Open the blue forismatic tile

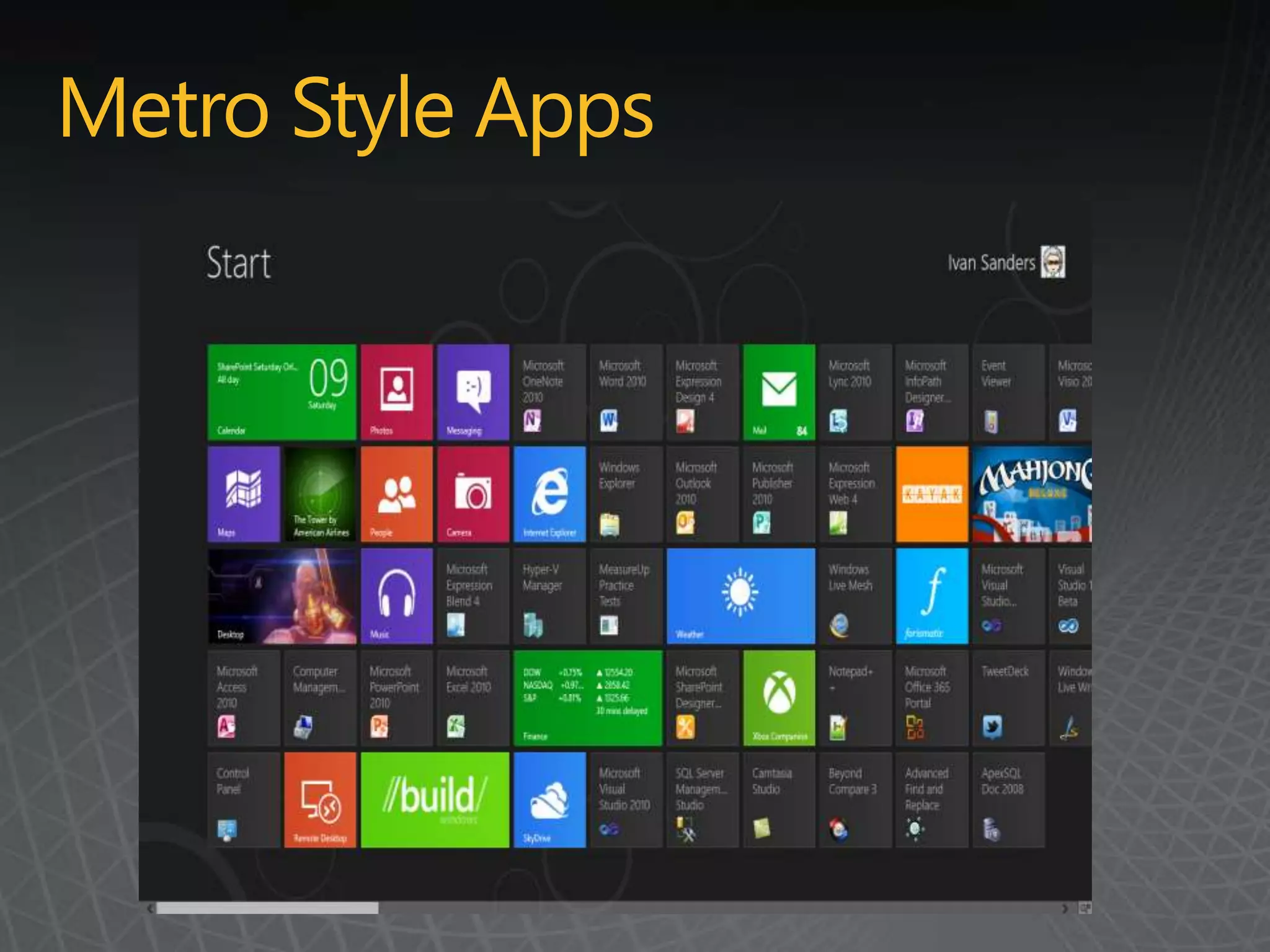pos(932,596)
